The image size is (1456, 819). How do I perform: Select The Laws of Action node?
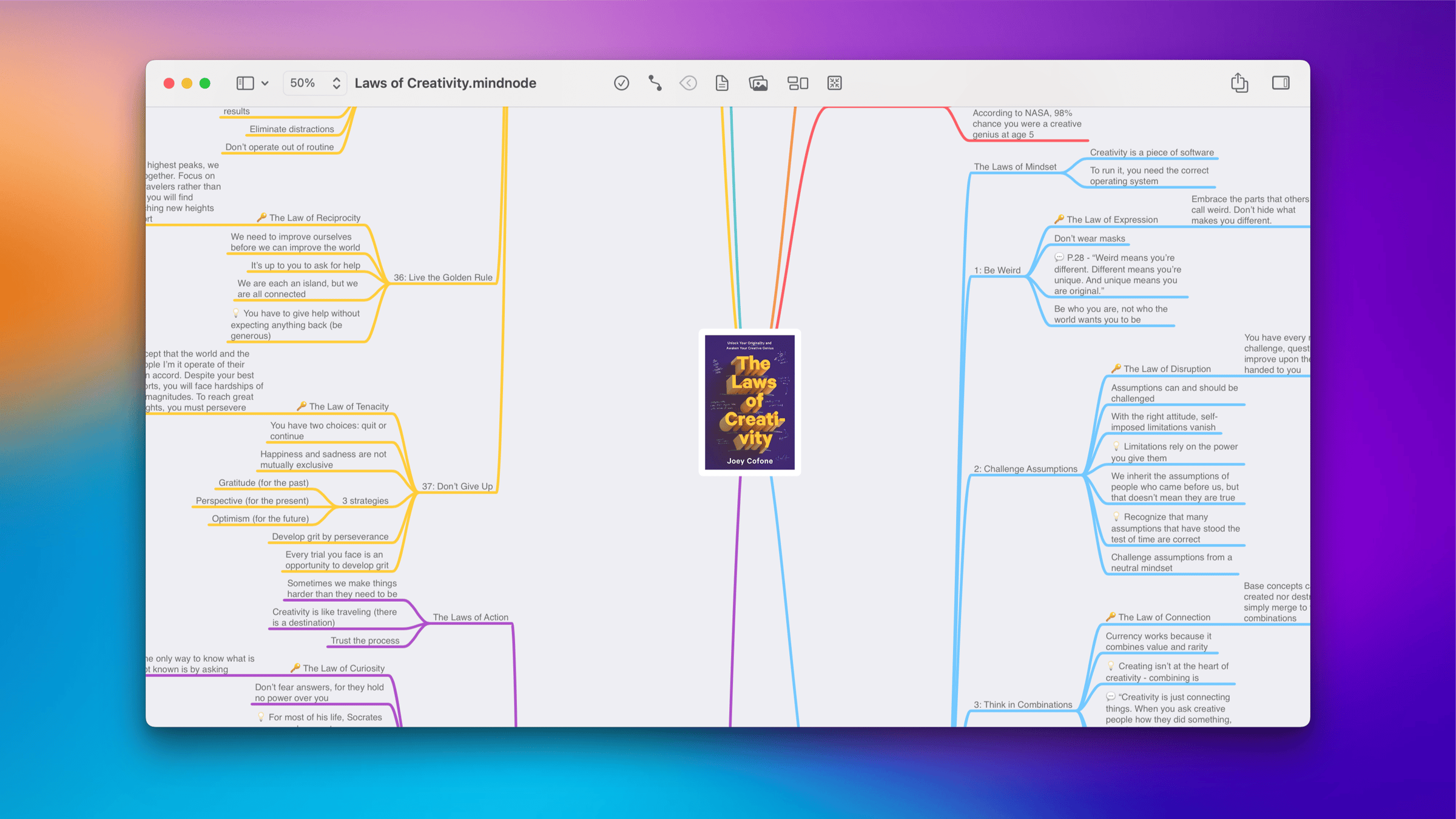[470, 617]
